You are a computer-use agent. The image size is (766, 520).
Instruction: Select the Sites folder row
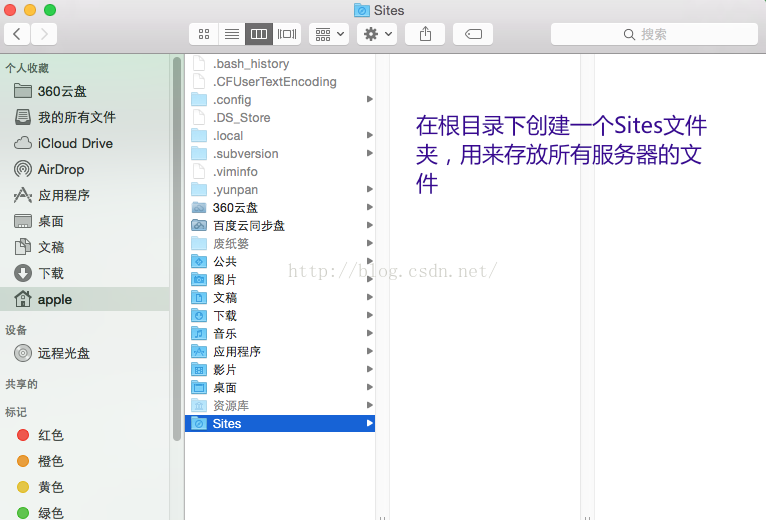click(x=280, y=423)
